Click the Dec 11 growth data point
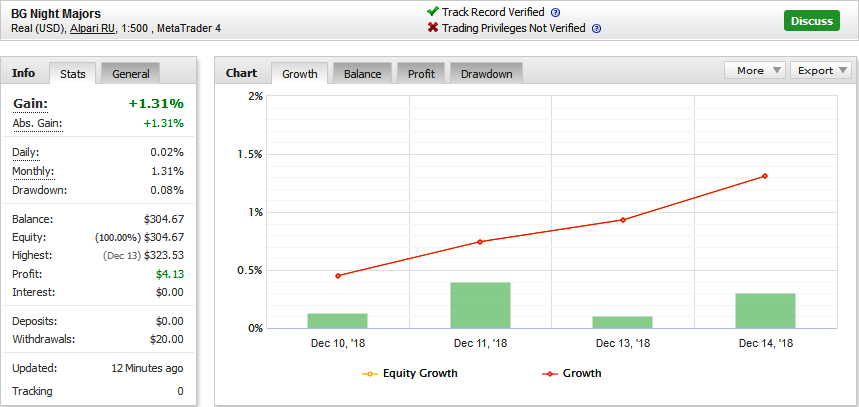859x407 pixels. tap(480, 242)
